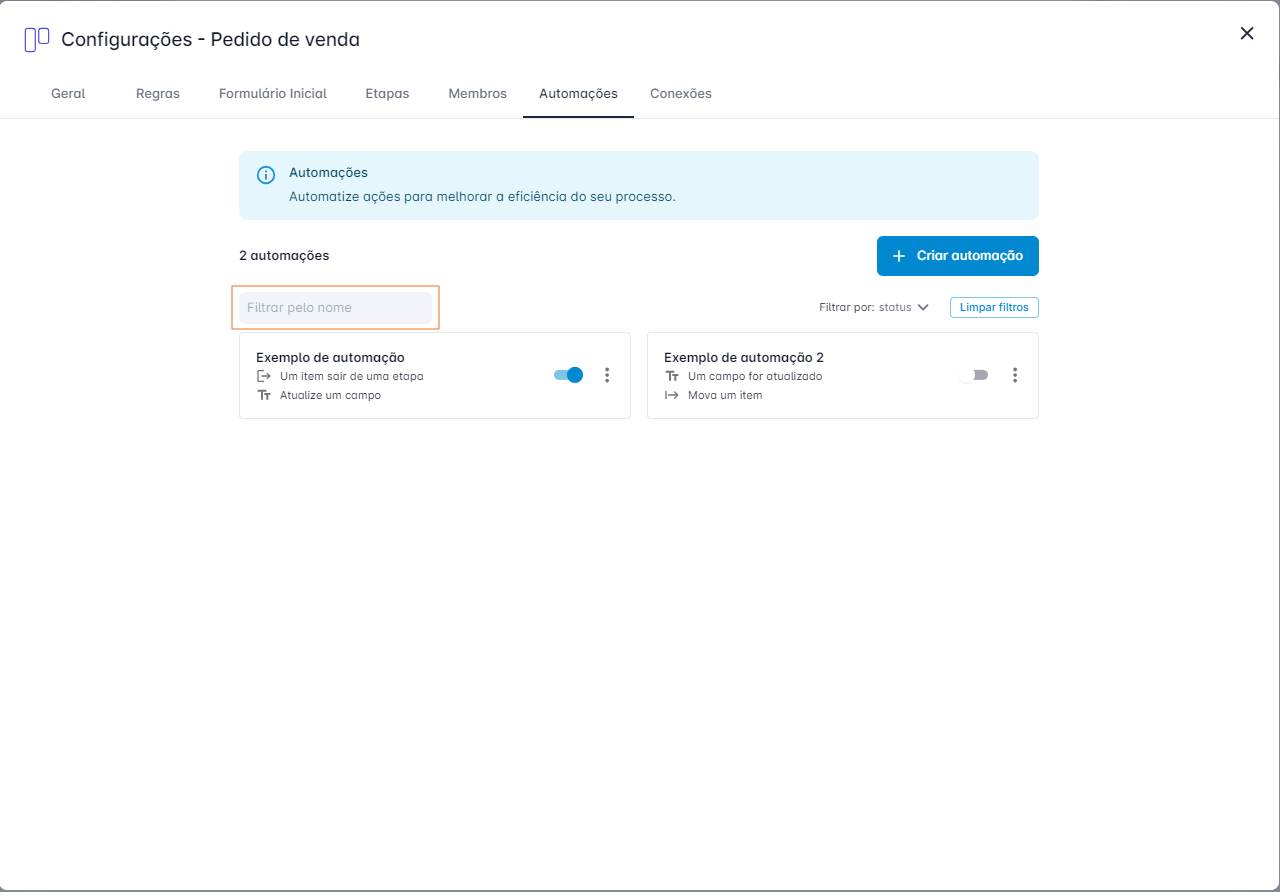Click the '2 automações' count label
Screen dimensions: 1280x892
[x=284, y=255]
